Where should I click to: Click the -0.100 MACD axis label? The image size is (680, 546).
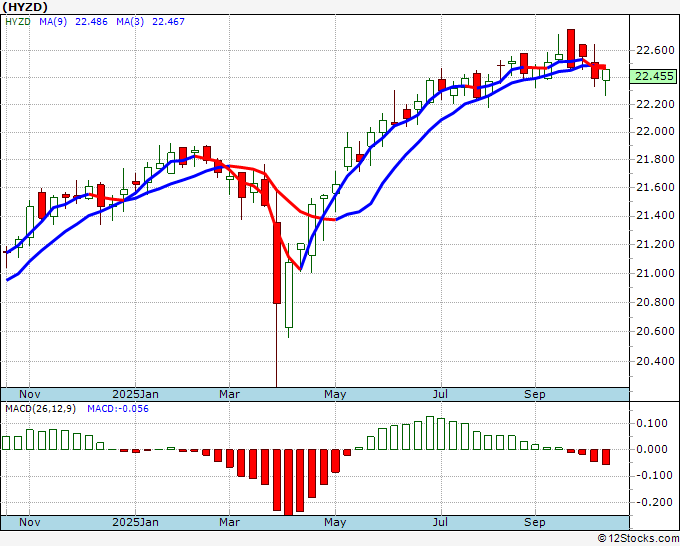(655, 475)
